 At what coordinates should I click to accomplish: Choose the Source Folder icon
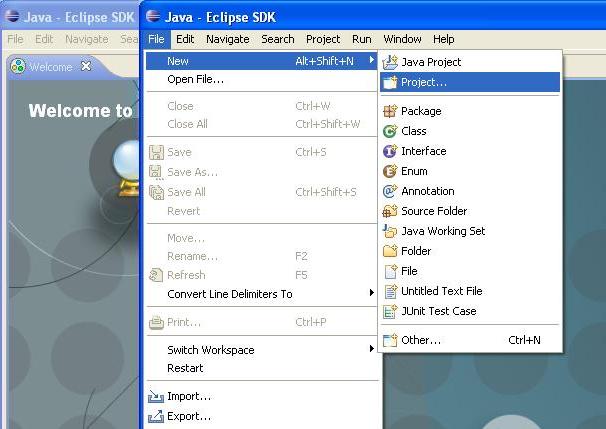pyautogui.click(x=390, y=211)
